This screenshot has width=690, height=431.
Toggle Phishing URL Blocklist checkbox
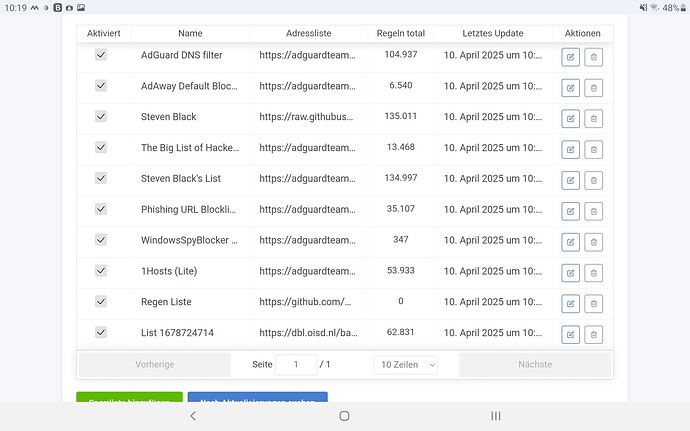tap(101, 209)
